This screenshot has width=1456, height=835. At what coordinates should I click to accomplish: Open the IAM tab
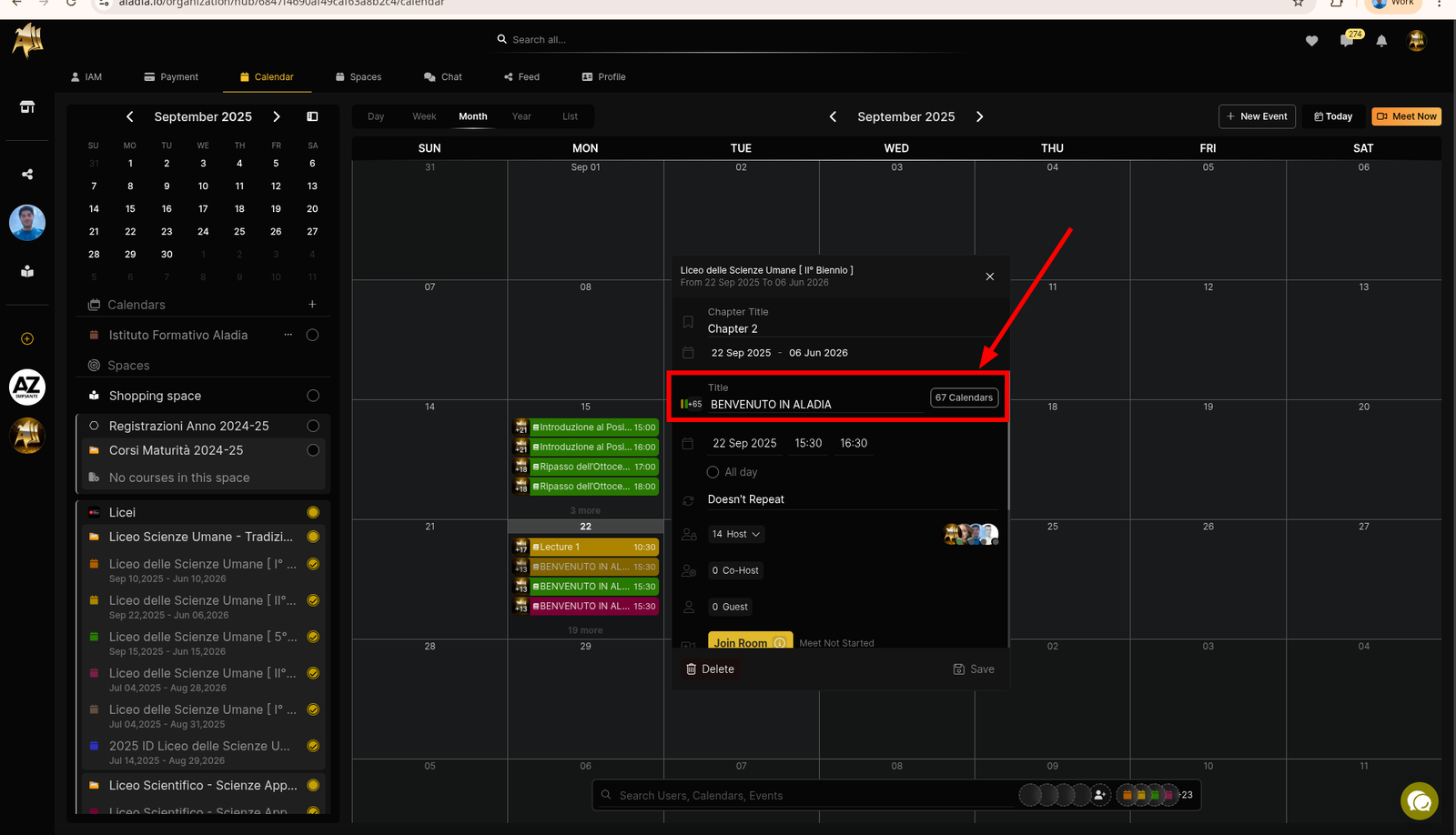[86, 77]
